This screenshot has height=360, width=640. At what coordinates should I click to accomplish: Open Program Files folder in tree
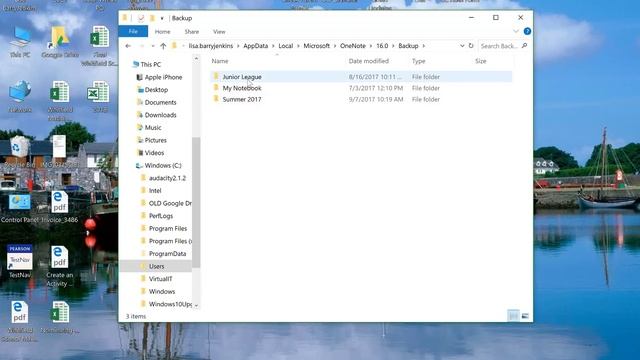pos(168,229)
